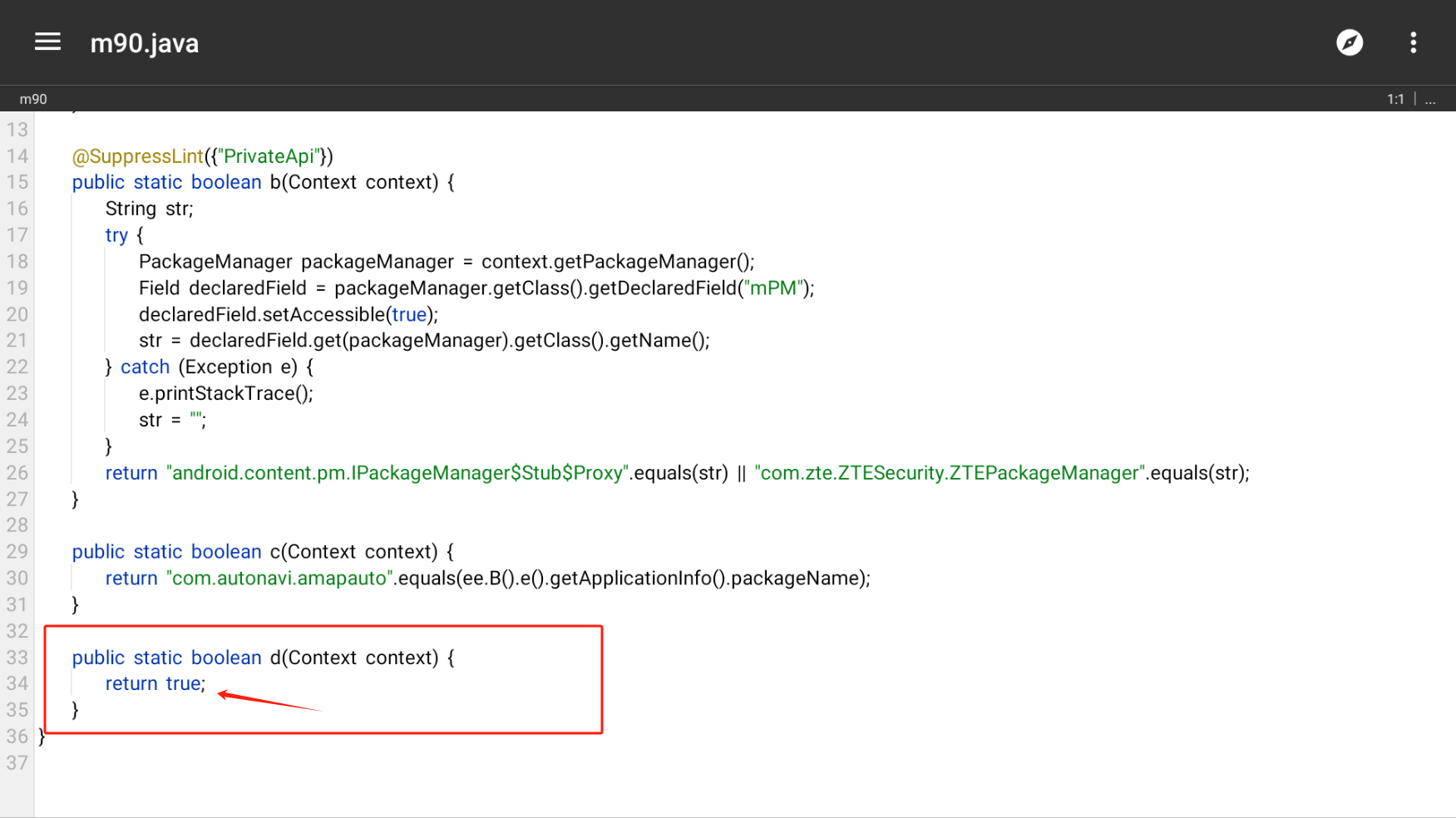Place cursor on the "return true;" statement
The image size is (1456, 818).
[x=155, y=683]
